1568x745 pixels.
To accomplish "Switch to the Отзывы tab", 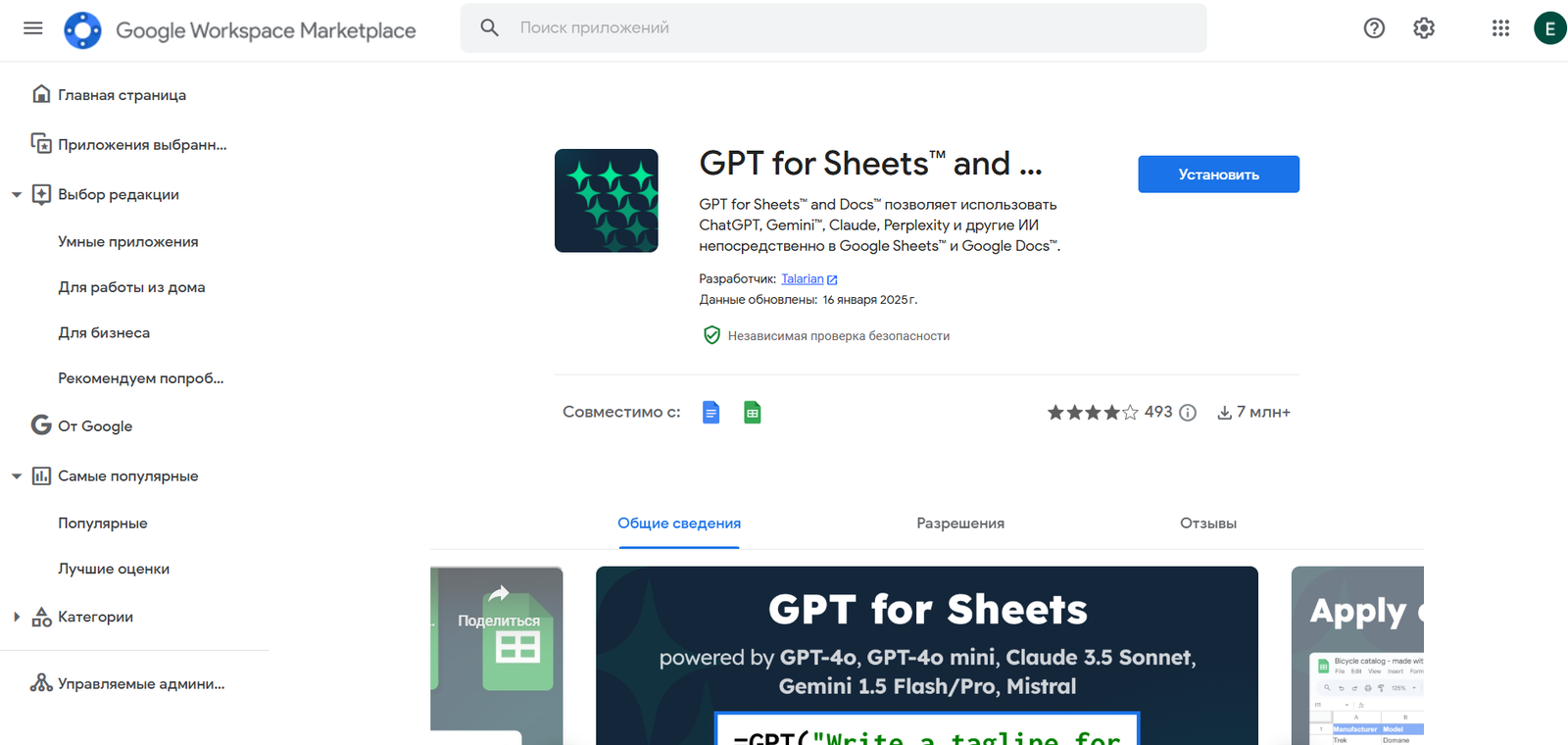I will (1207, 523).
